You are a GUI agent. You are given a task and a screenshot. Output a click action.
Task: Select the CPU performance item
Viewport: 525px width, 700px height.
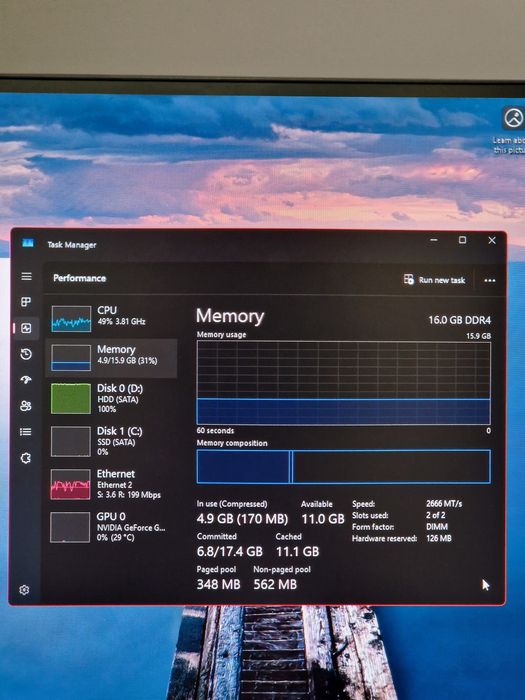112,318
